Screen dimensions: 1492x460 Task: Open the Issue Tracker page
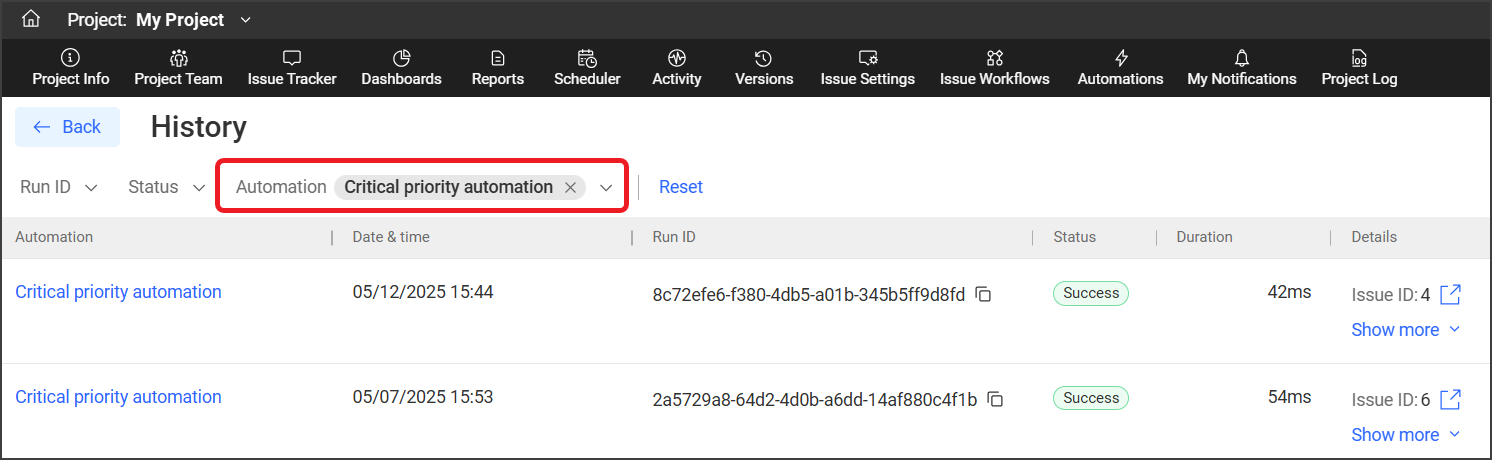[x=292, y=68]
